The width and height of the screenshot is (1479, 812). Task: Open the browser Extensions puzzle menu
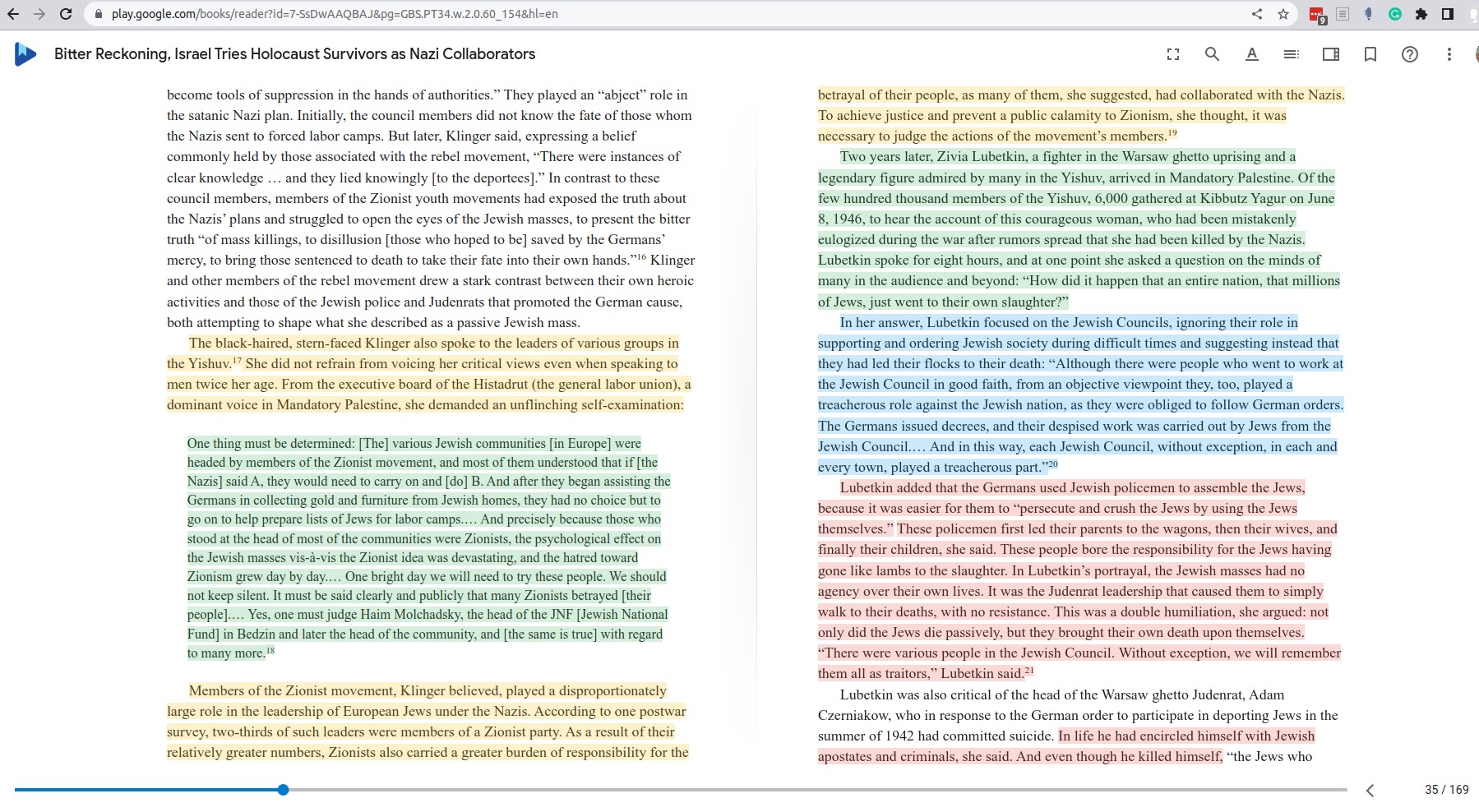tap(1421, 14)
